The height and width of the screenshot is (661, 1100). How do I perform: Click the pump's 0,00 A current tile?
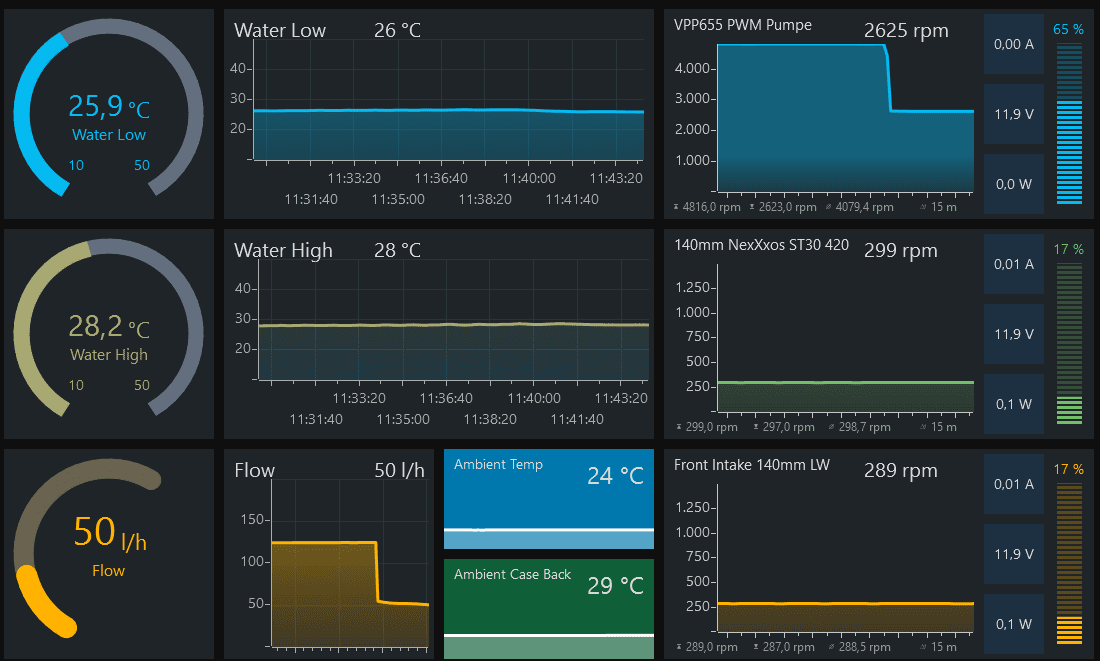click(x=1013, y=44)
